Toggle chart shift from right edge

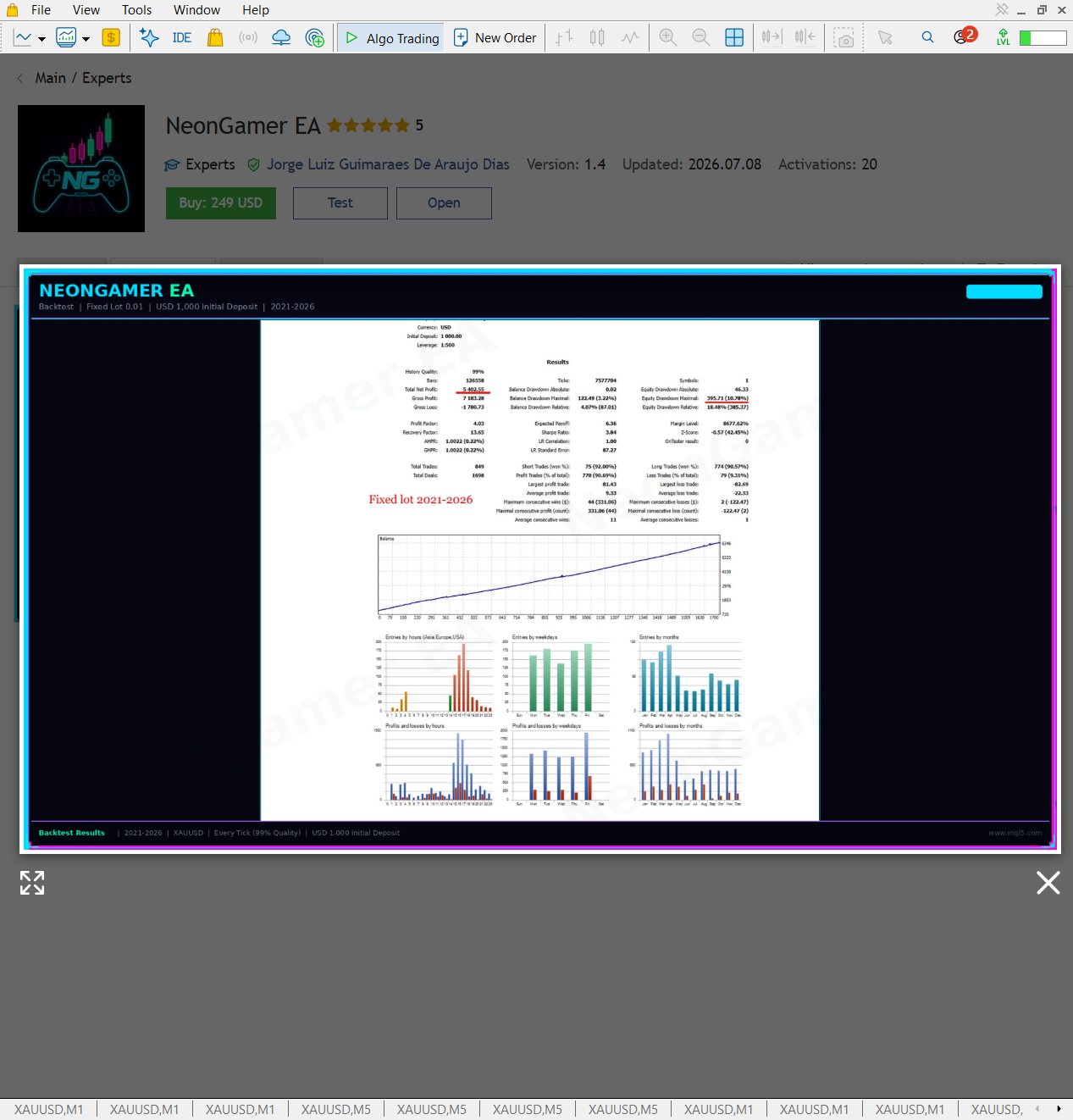click(x=805, y=37)
